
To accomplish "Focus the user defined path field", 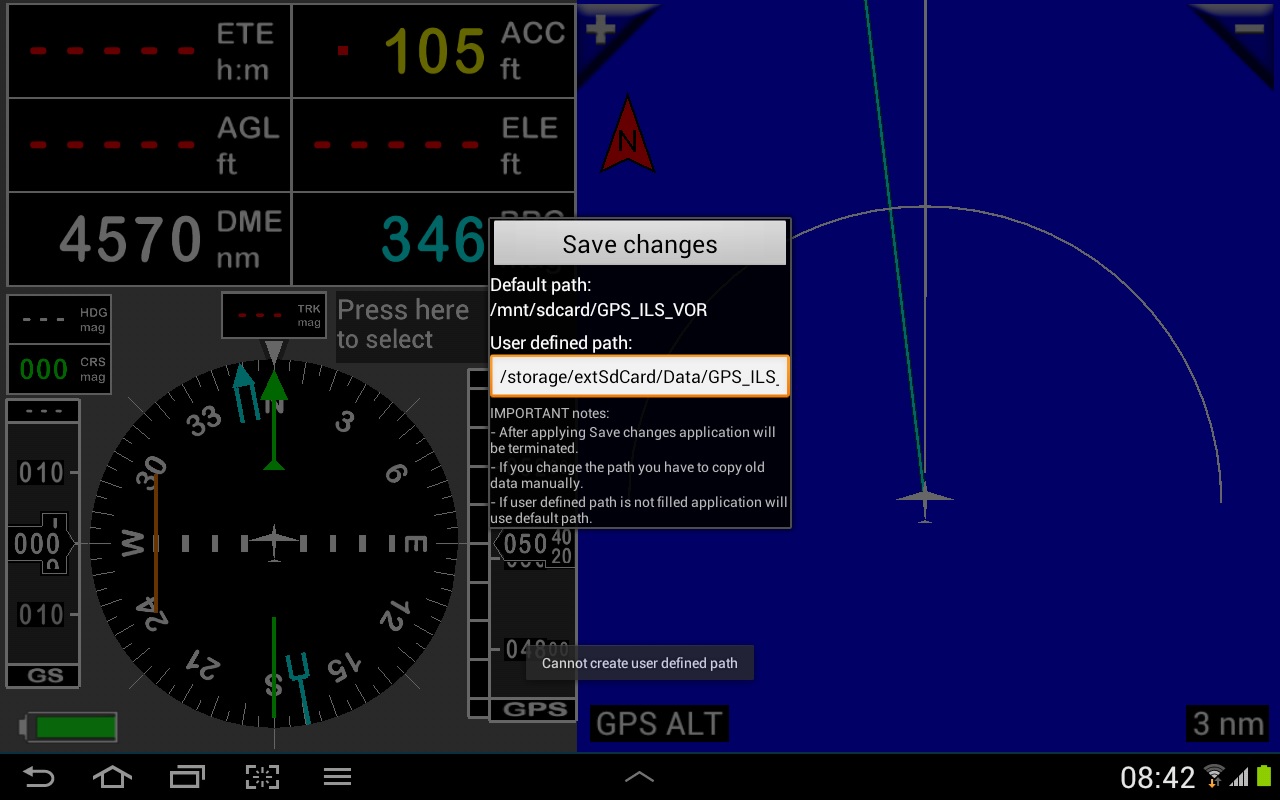I will pyautogui.click(x=640, y=376).
